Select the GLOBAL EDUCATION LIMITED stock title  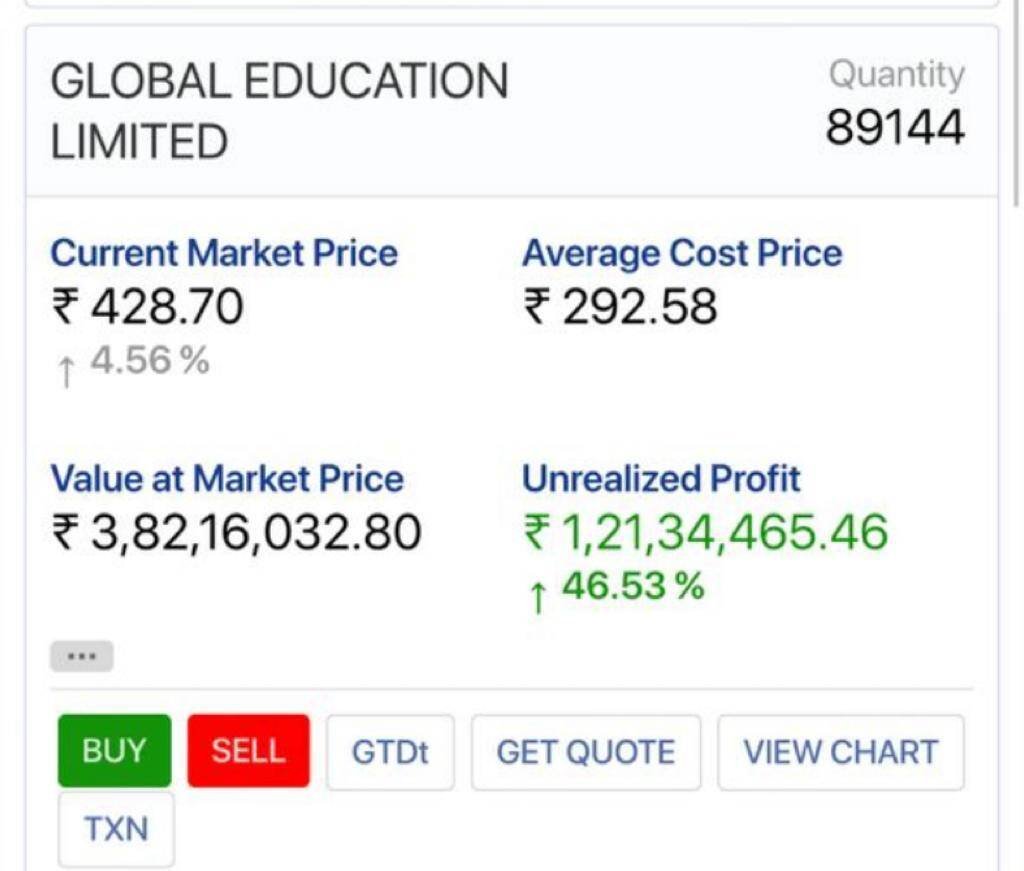pos(279,111)
